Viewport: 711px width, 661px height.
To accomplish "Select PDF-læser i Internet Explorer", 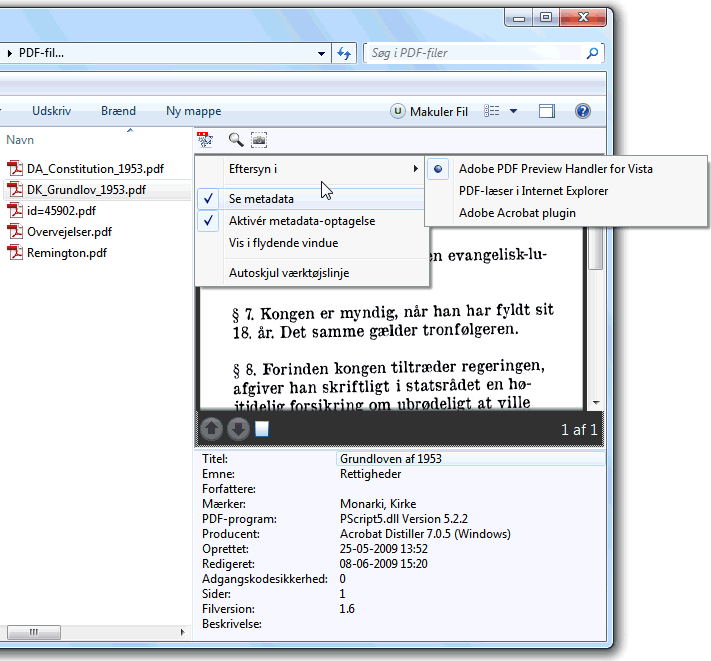I will (x=533, y=191).
